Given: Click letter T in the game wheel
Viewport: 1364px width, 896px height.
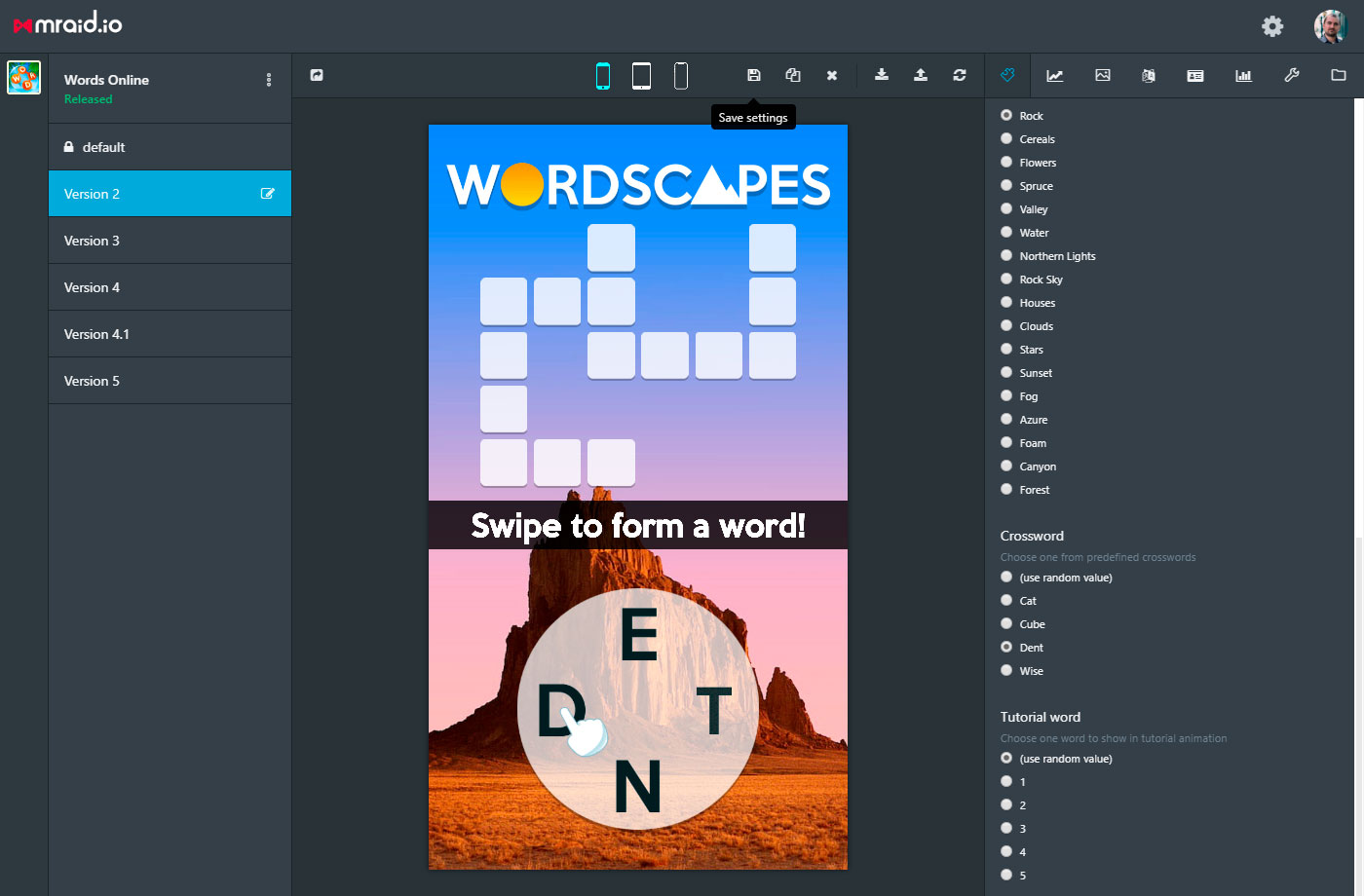Looking at the screenshot, I should pos(714,710).
